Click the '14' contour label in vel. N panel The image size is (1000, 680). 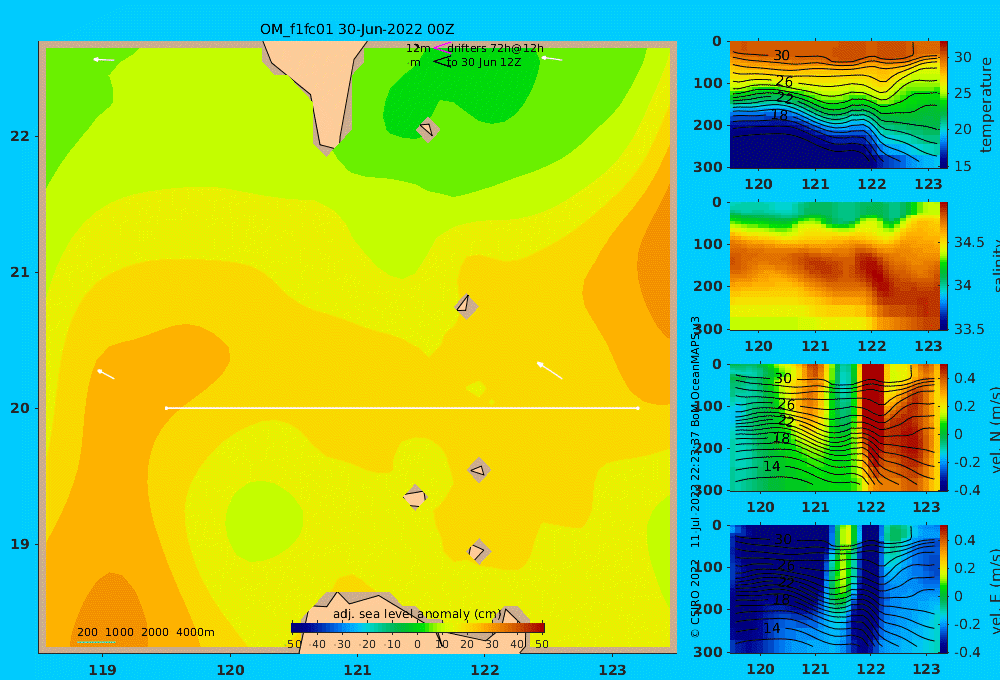pyautogui.click(x=772, y=466)
